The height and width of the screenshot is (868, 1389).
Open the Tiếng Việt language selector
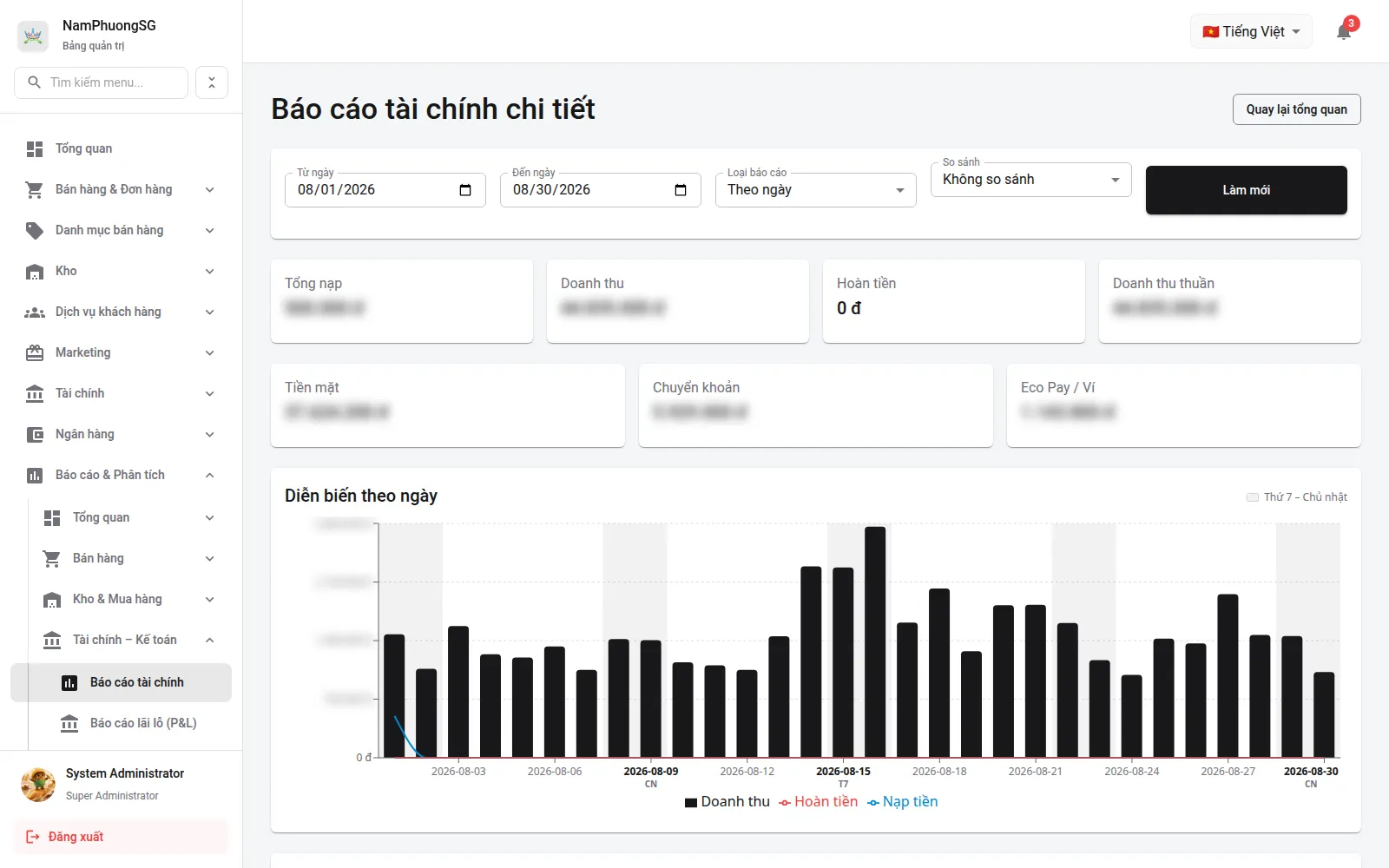[x=1251, y=32]
